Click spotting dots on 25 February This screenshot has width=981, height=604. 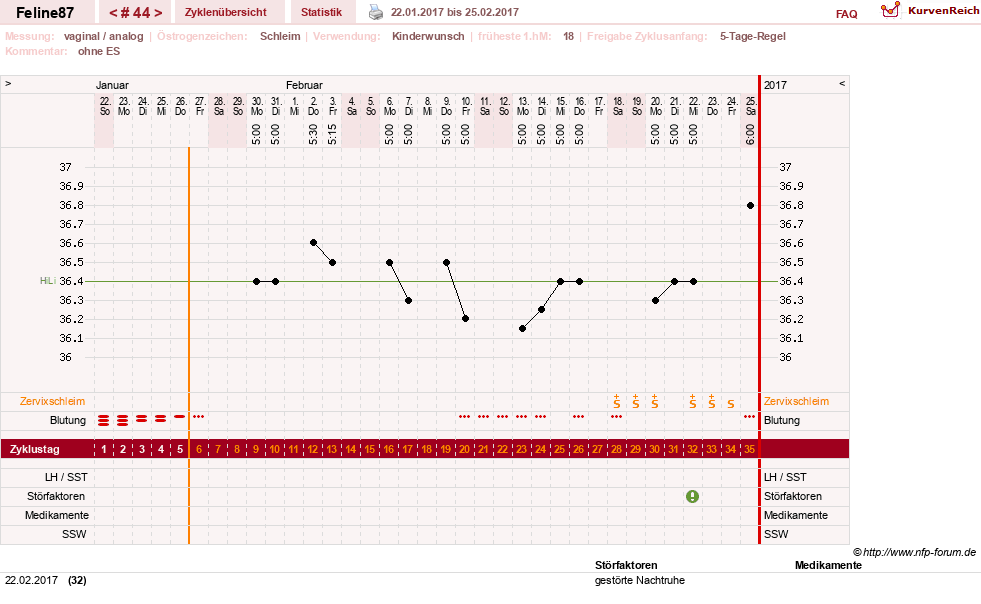click(750, 416)
